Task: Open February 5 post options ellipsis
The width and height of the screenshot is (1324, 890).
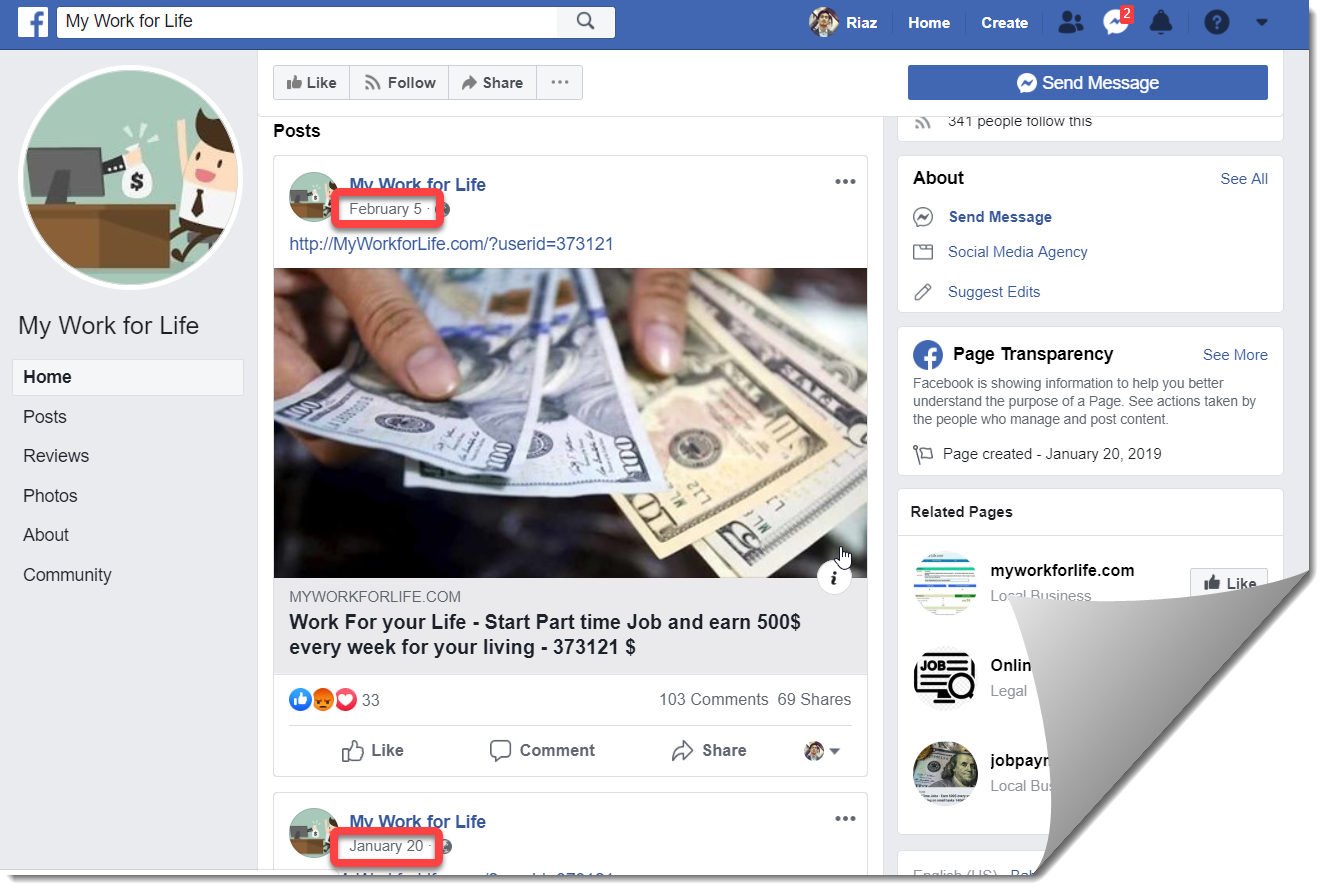Action: pyautogui.click(x=845, y=182)
